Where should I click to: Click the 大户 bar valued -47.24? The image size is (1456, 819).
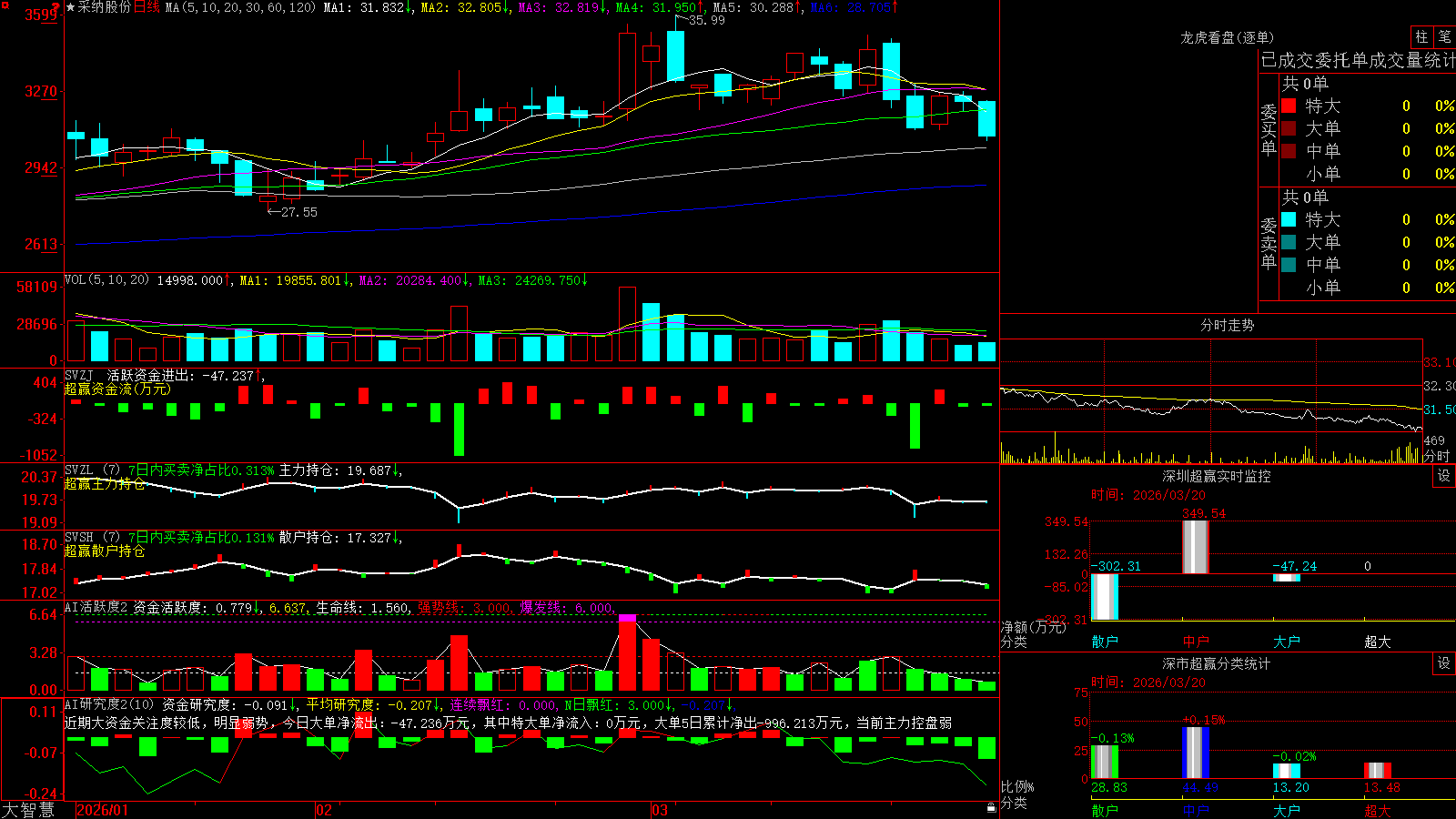tap(1287, 578)
